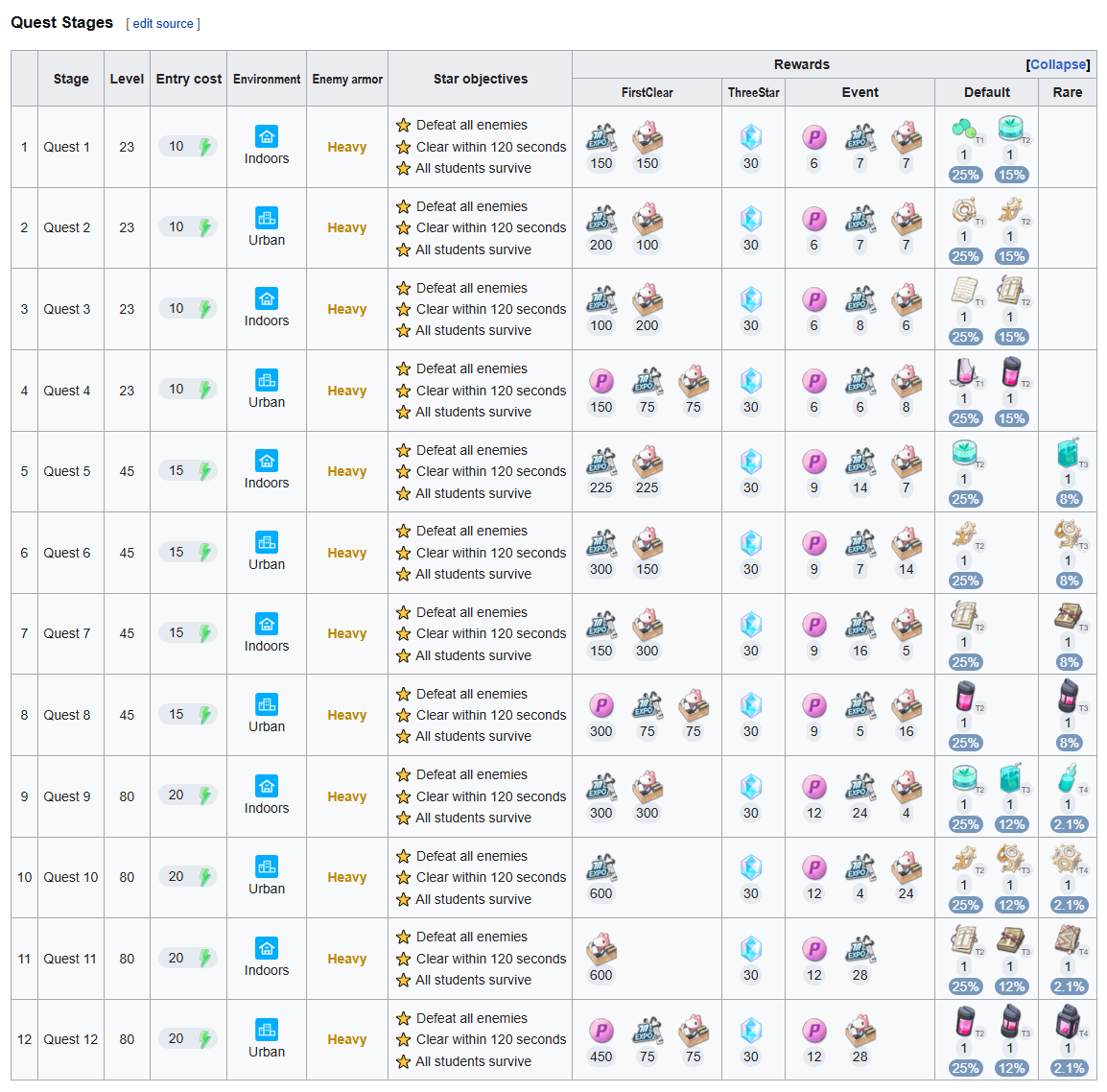Click Quest 10 Rare T4 gear icon

click(x=1068, y=858)
